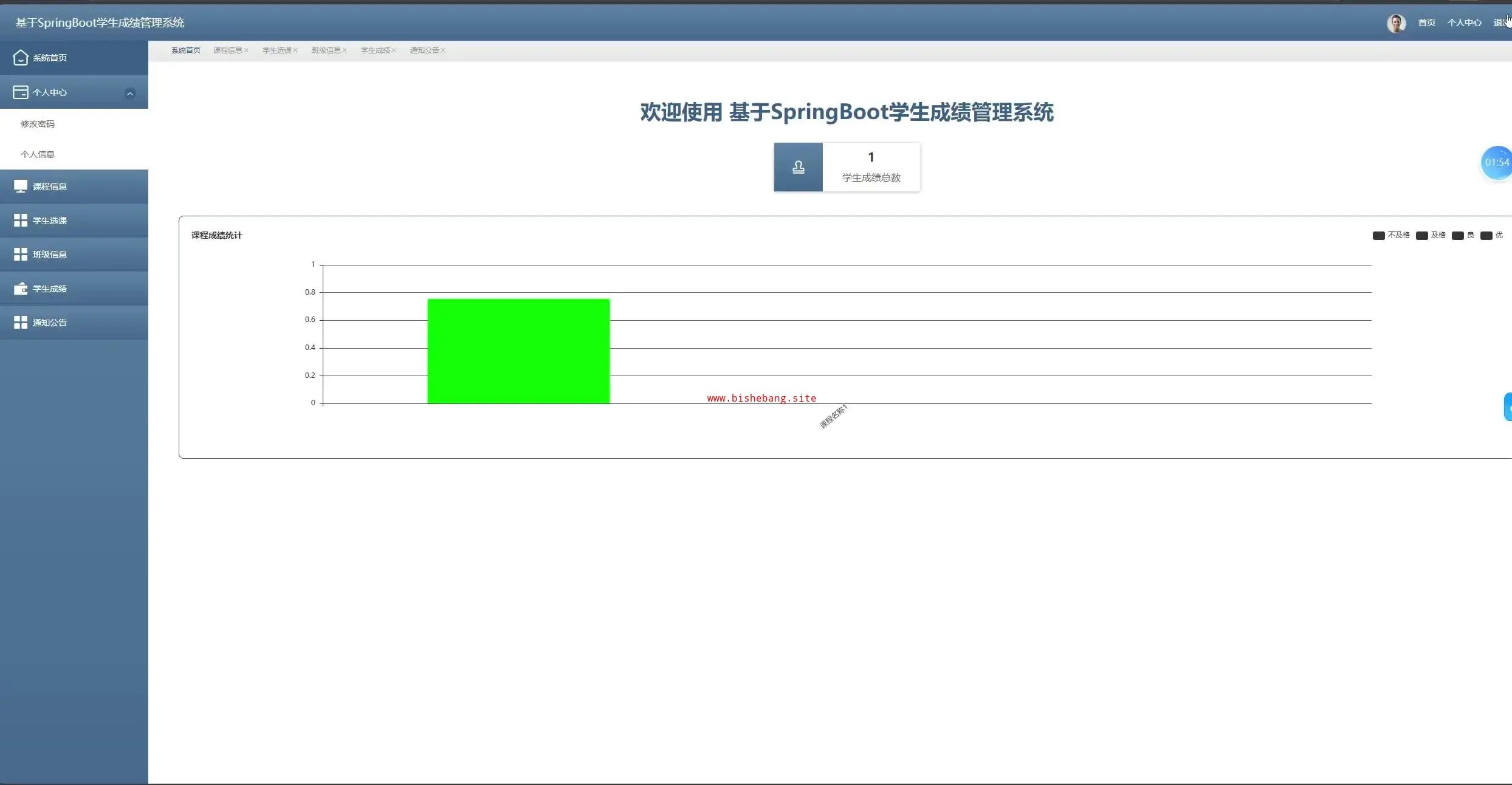
Task: Collapse the 个人中心 menu chevron
Action: pyautogui.click(x=129, y=93)
